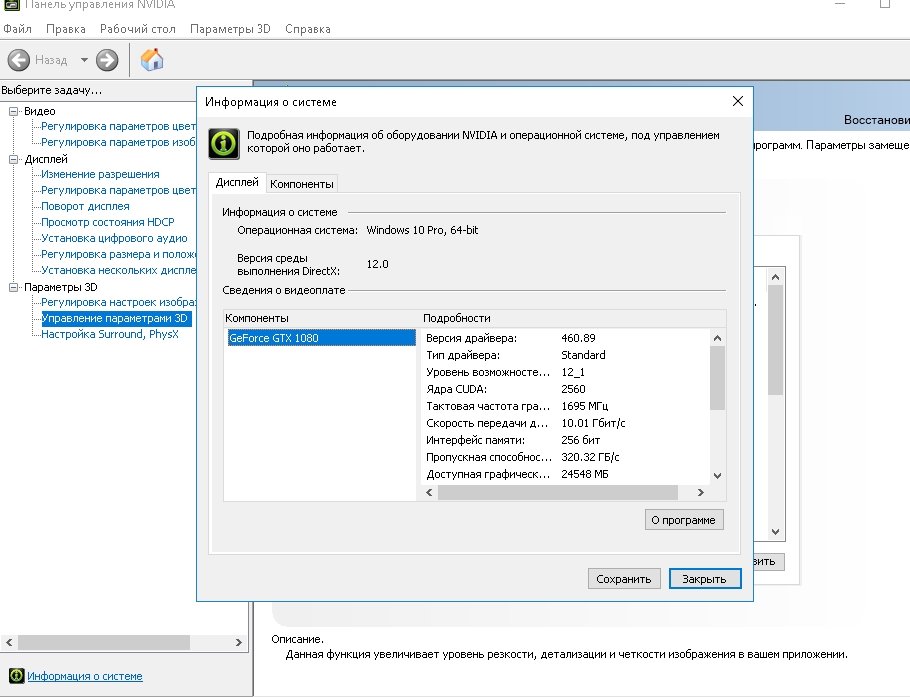Click the NVIDIA Control Panel title bar icon
Screen dimensions: 910x697
[11, 5]
